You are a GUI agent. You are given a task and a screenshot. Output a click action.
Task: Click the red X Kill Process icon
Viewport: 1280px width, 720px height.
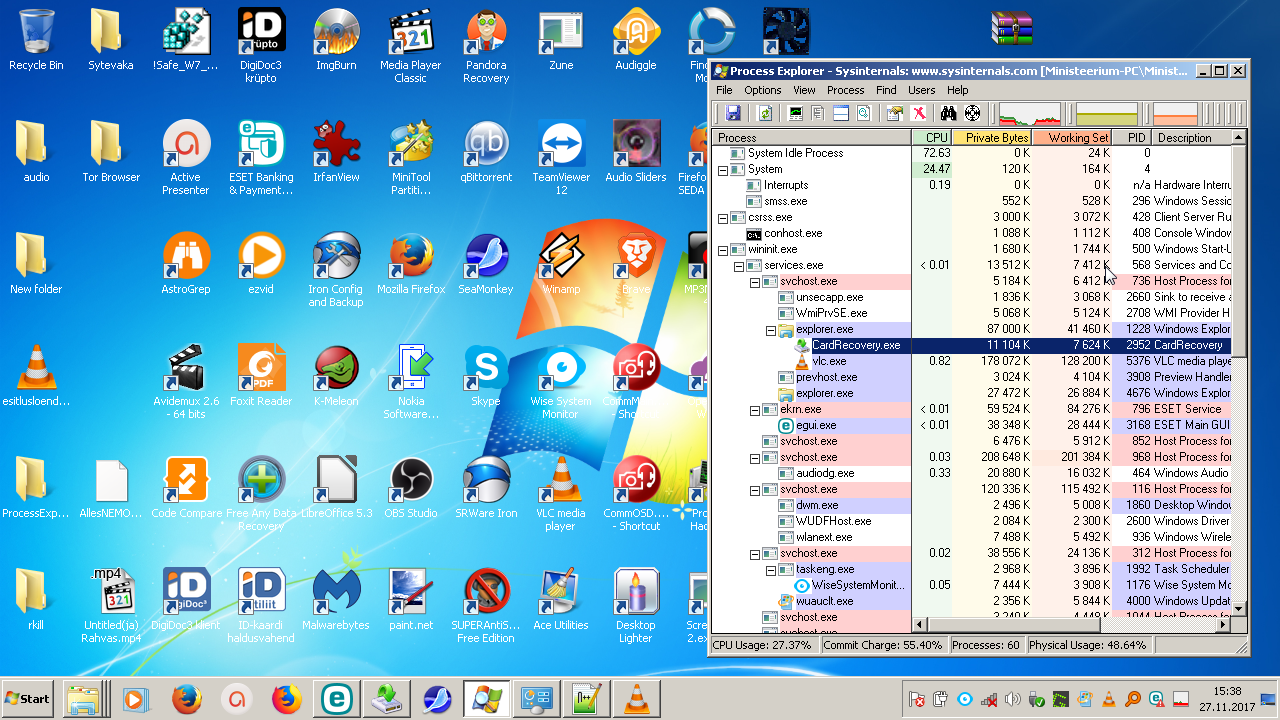(919, 113)
